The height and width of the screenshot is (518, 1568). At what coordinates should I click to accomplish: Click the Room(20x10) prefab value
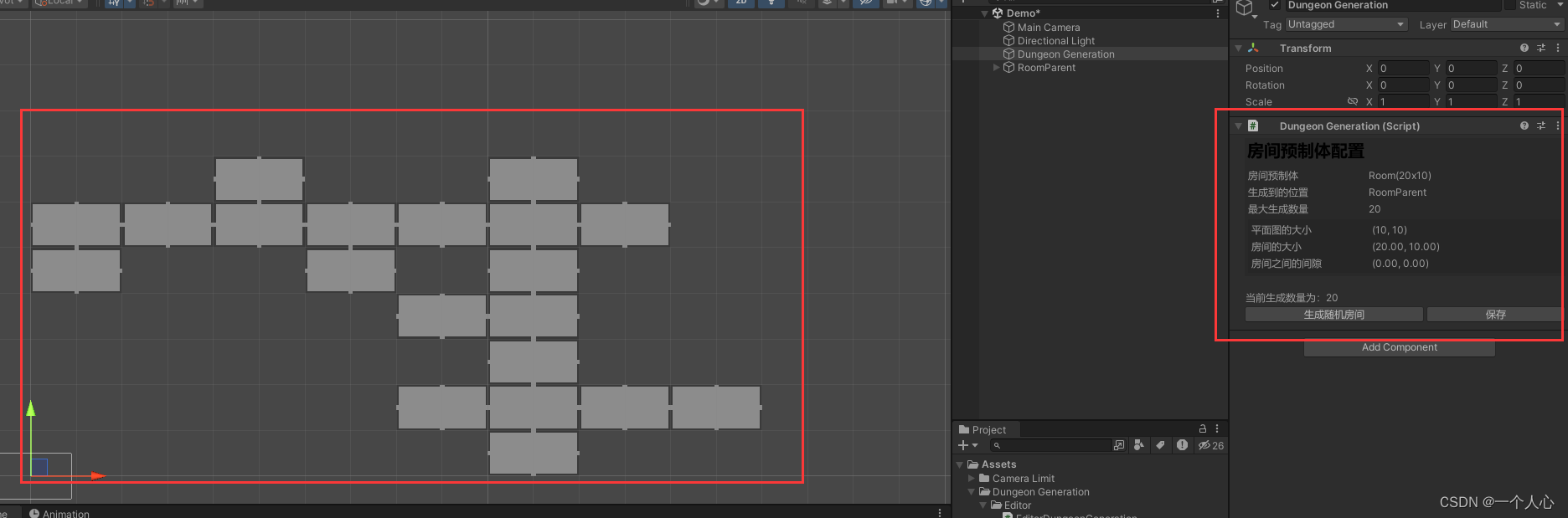pos(1400,176)
